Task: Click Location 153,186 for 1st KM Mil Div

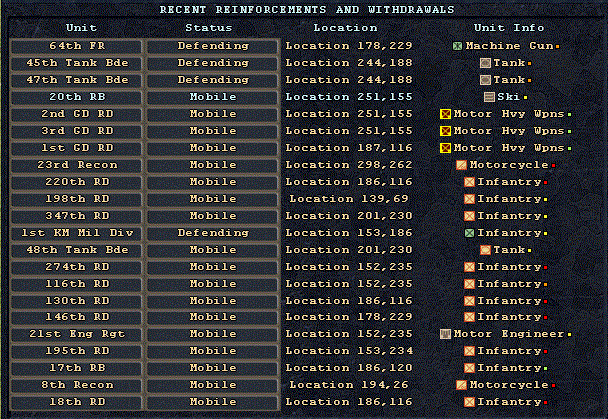Action: click(349, 233)
